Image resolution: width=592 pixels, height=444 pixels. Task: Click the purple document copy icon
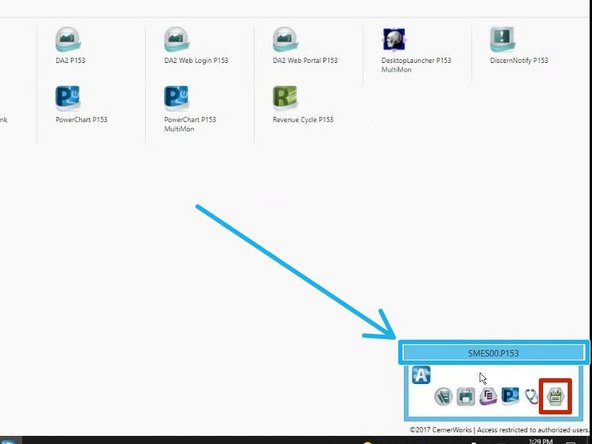(x=488, y=396)
